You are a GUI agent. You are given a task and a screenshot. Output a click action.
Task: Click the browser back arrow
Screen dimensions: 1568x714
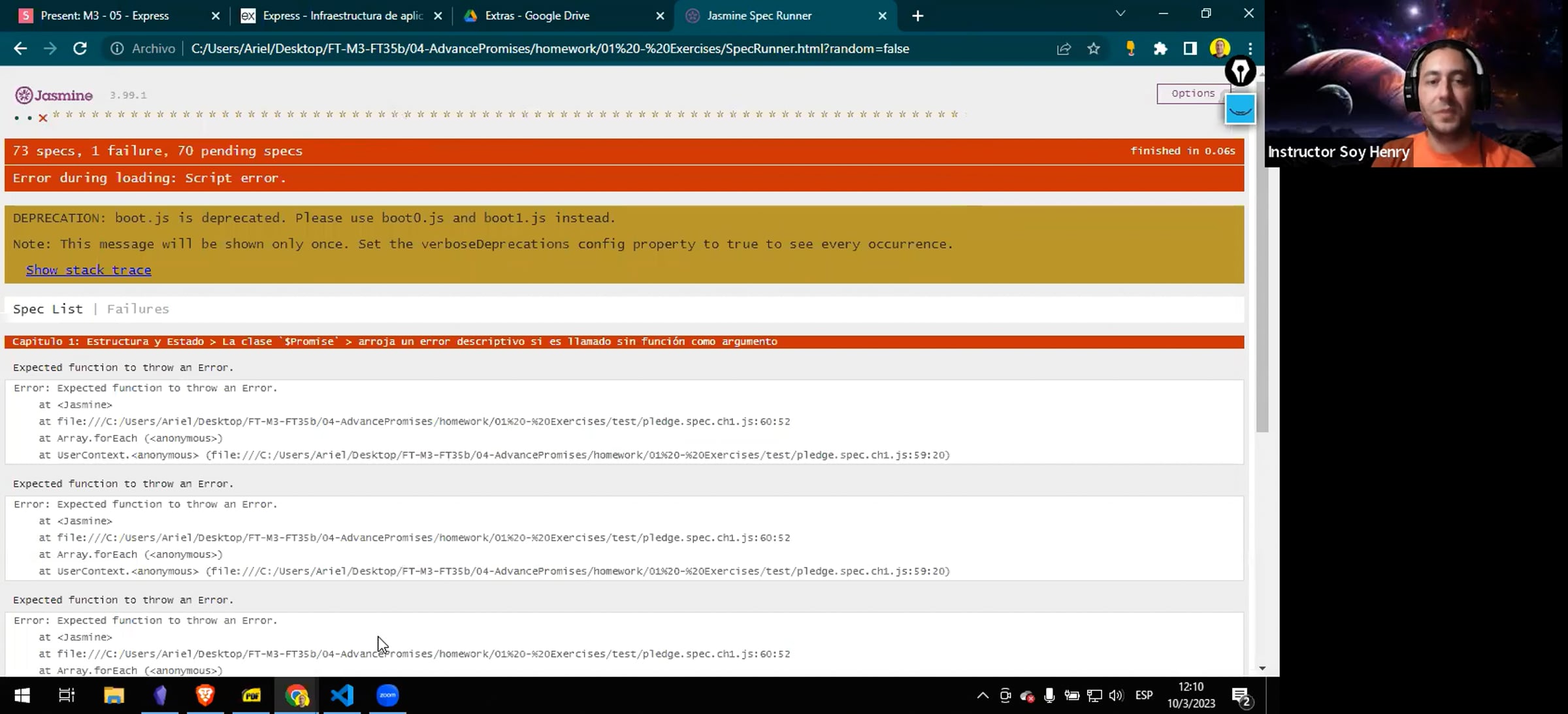click(x=20, y=48)
